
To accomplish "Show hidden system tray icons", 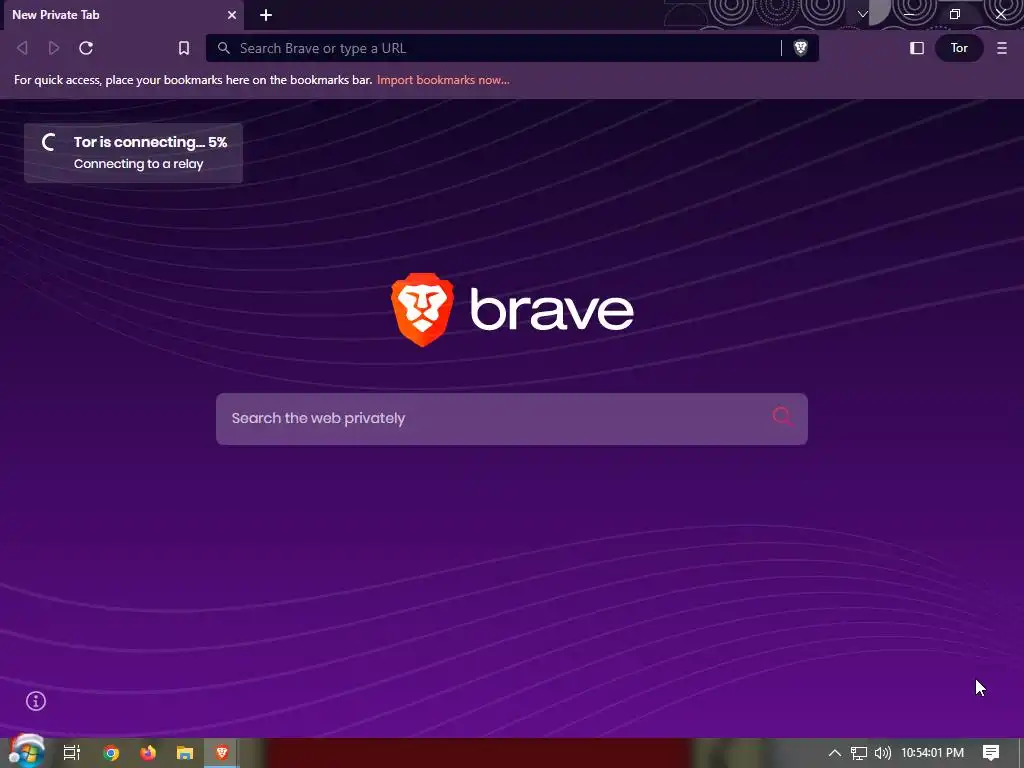I will [x=835, y=753].
